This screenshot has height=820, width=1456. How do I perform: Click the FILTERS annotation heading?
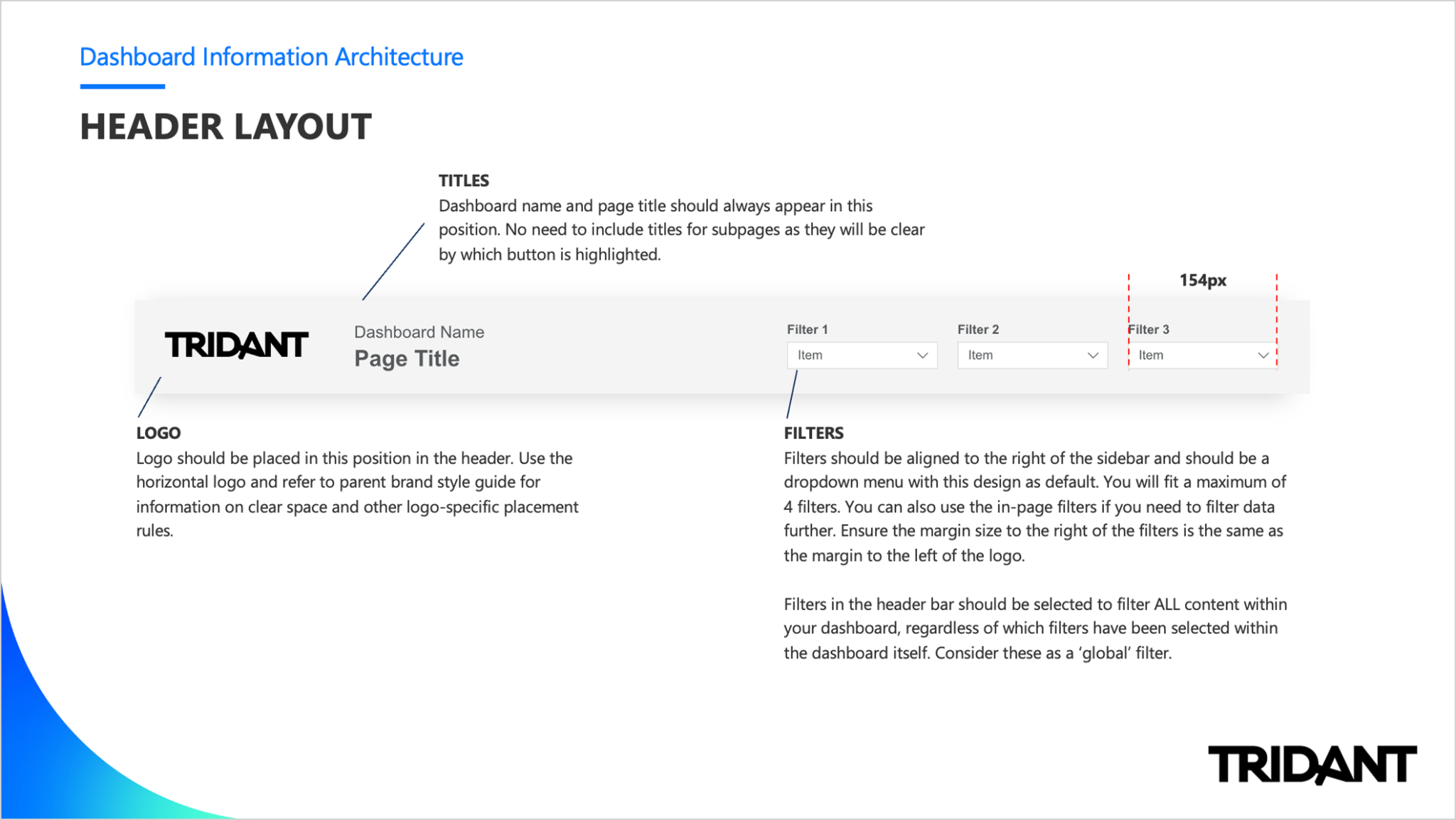[x=813, y=432]
